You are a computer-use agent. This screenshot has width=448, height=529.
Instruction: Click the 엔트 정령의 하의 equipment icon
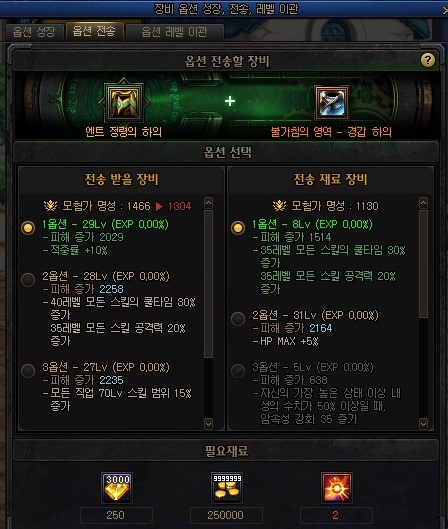point(124,102)
